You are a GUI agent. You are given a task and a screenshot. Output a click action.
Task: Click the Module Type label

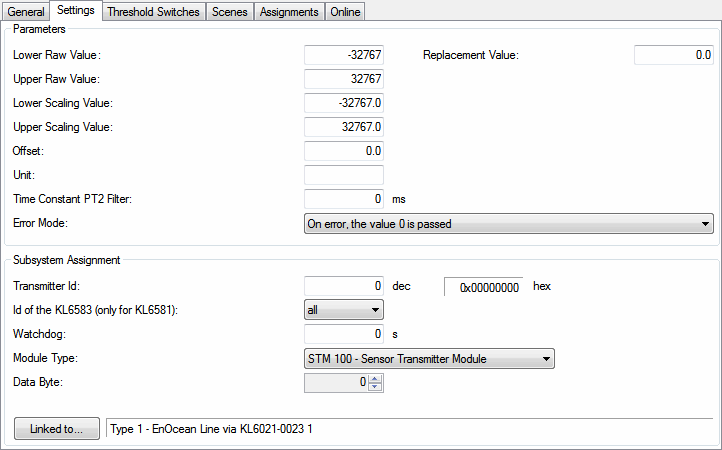tap(46, 358)
